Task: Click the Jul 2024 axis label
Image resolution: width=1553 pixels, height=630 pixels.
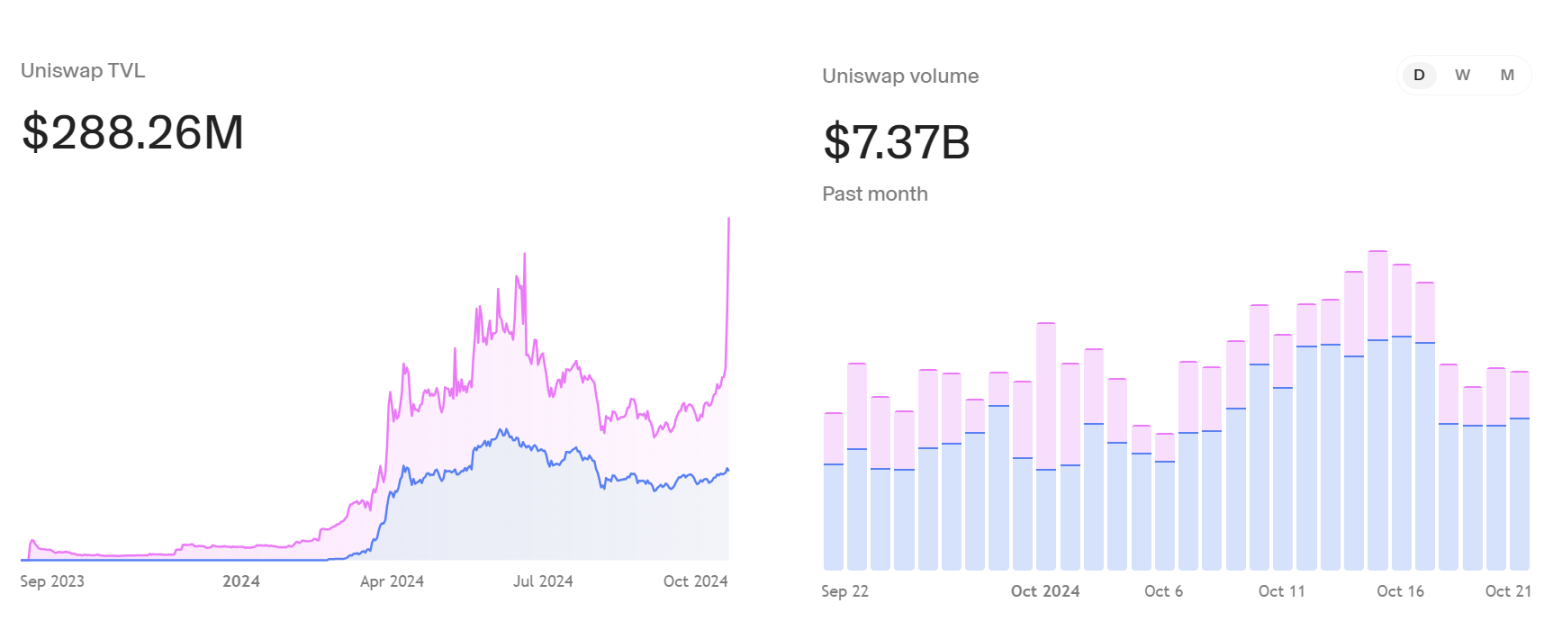Action: (541, 580)
